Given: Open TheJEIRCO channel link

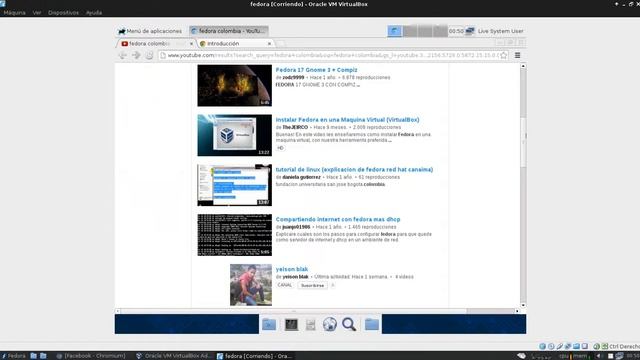Looking at the screenshot, I should [295, 127].
